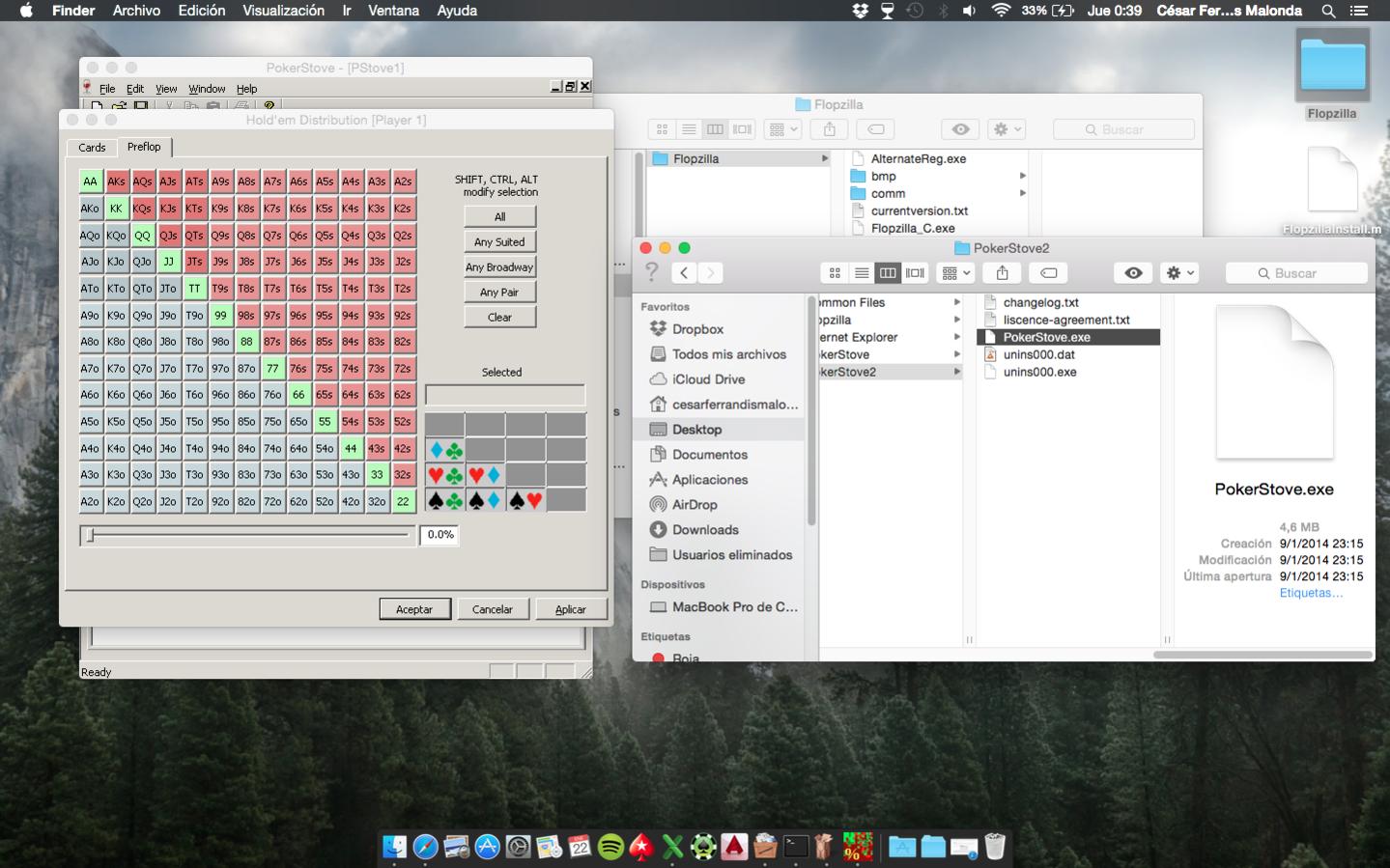Open AirDrop in Finder sidebar
Image resolution: width=1390 pixels, height=868 pixels.
(694, 505)
